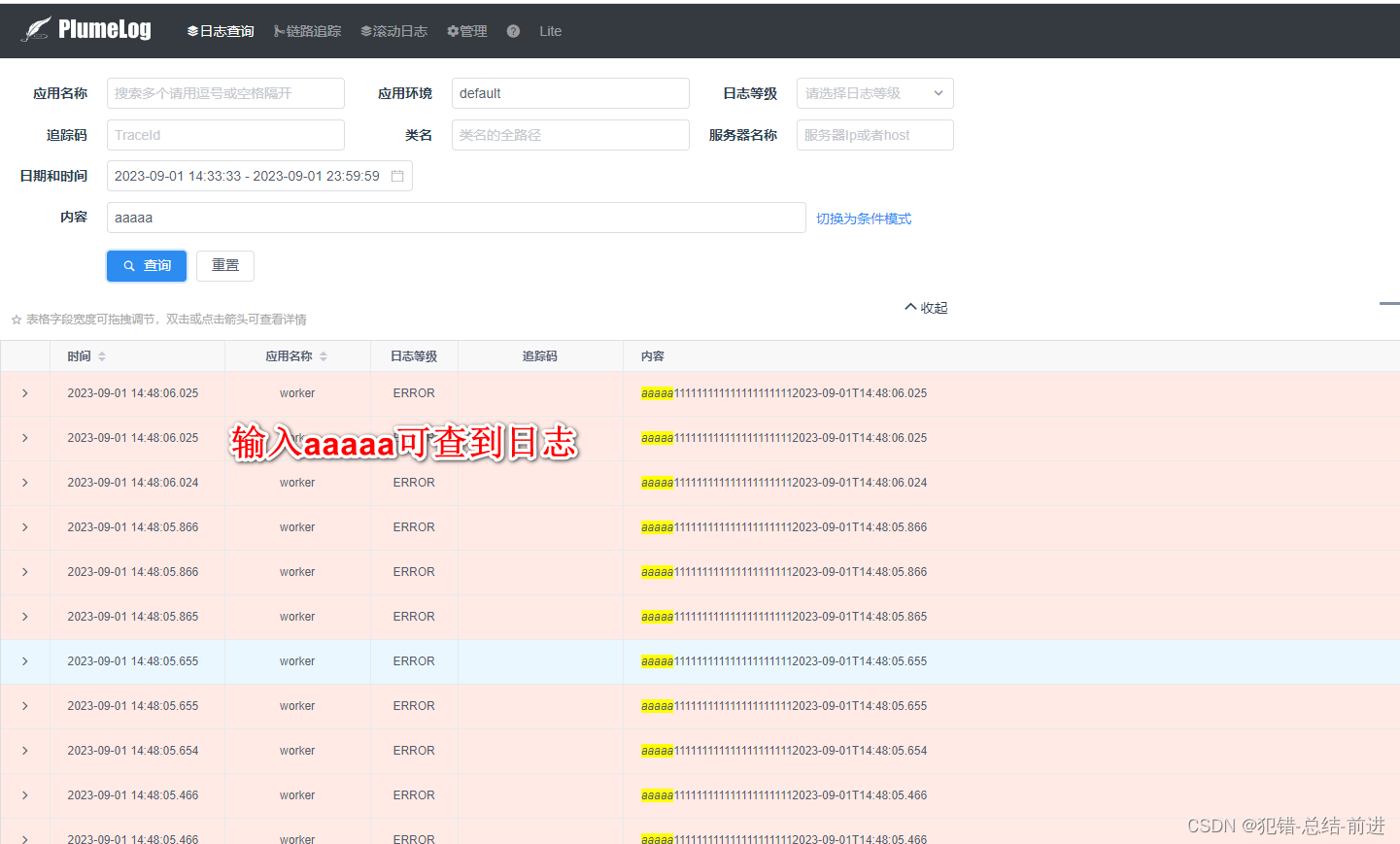Click the magnifier icon inside the 查询 button
This screenshot has height=844, width=1400.
click(x=130, y=265)
